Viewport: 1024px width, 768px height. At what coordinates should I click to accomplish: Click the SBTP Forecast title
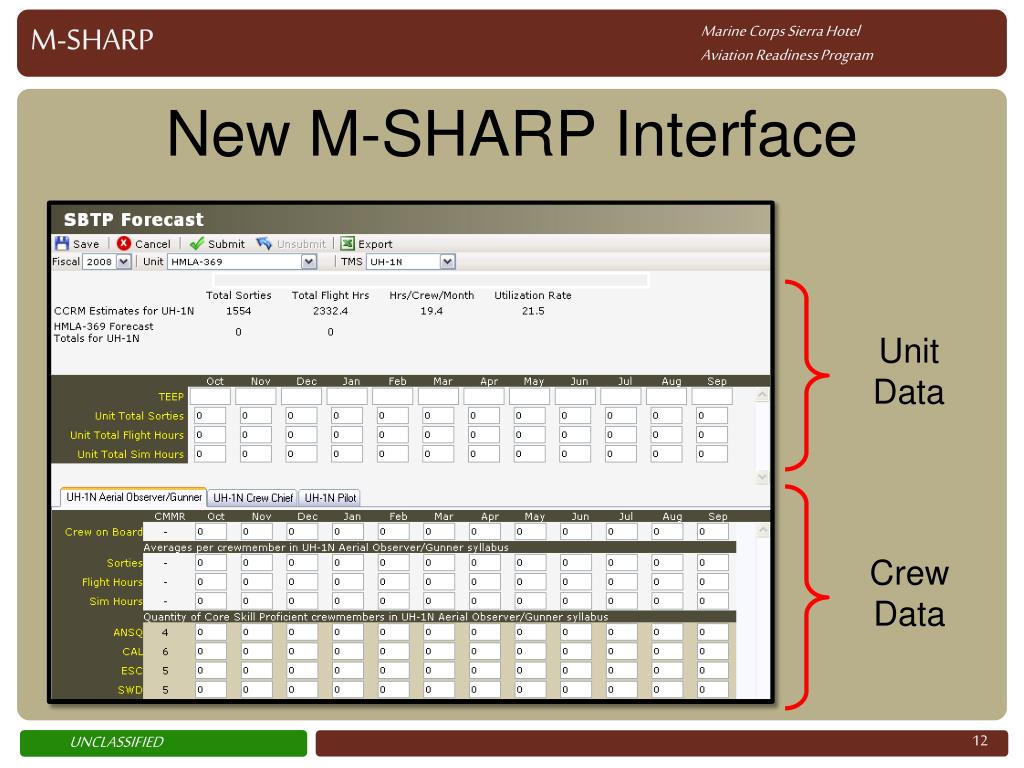[x=133, y=219]
